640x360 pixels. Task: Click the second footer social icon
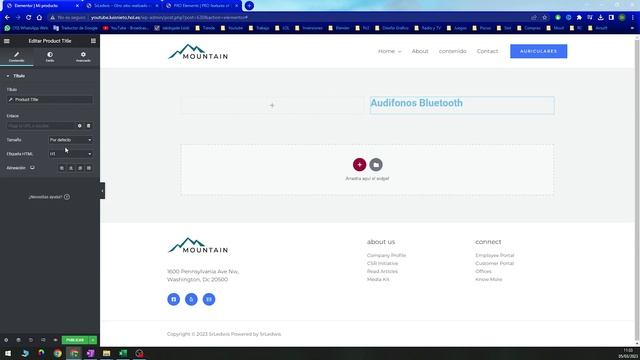pyautogui.click(x=191, y=299)
